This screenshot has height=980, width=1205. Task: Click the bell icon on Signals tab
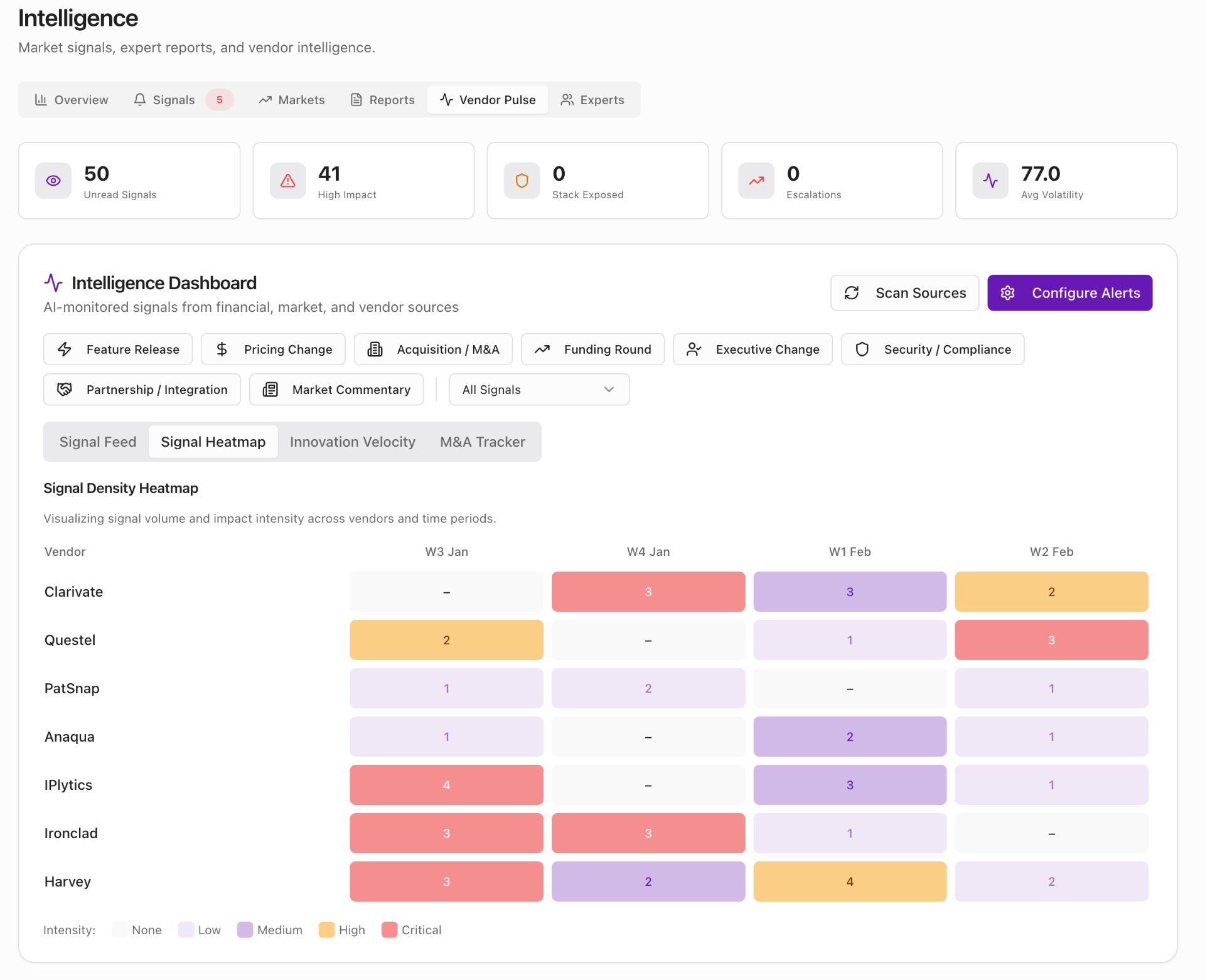pos(139,100)
